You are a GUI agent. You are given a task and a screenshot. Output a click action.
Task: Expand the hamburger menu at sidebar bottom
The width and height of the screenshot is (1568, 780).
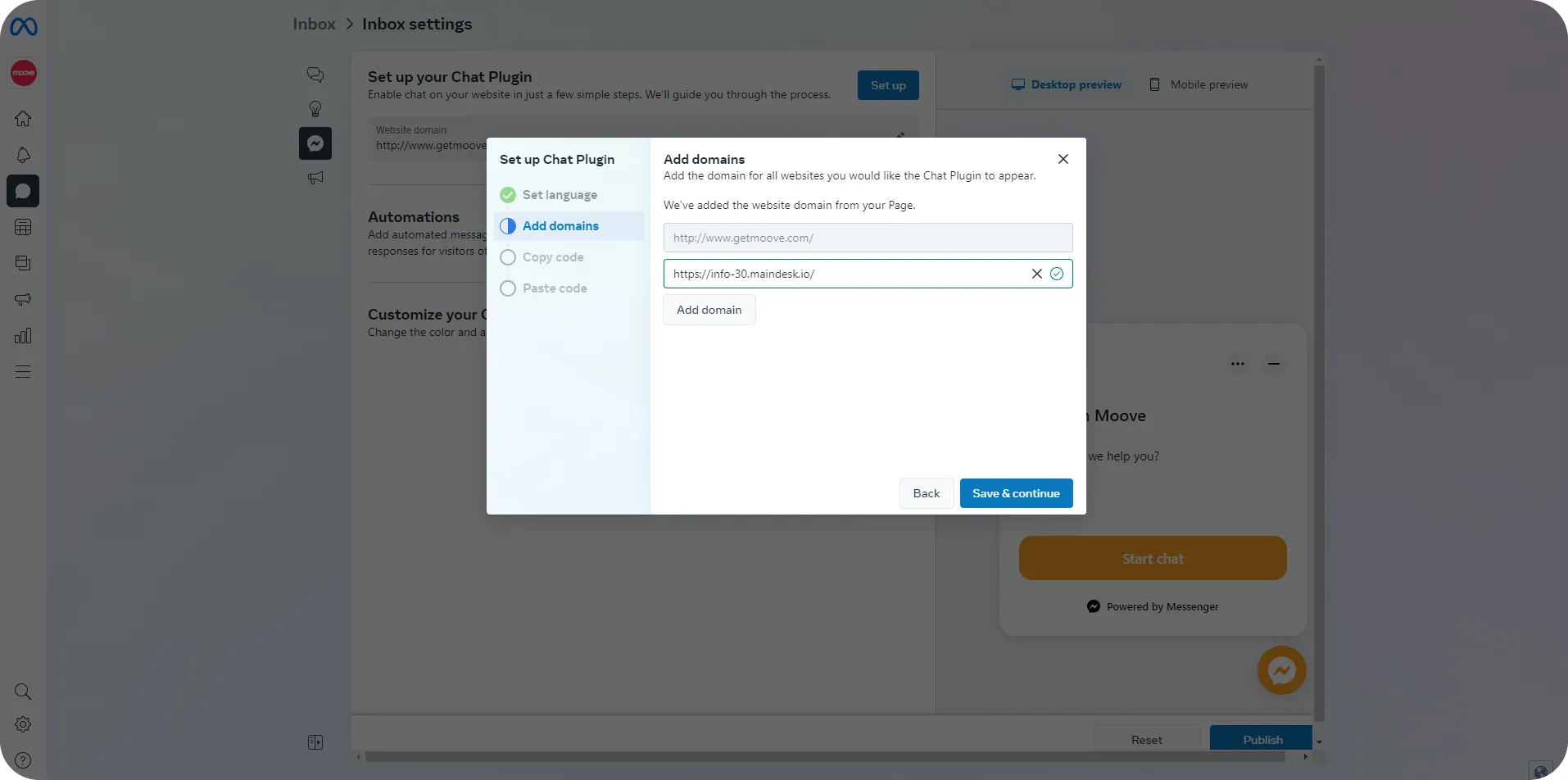tap(23, 372)
